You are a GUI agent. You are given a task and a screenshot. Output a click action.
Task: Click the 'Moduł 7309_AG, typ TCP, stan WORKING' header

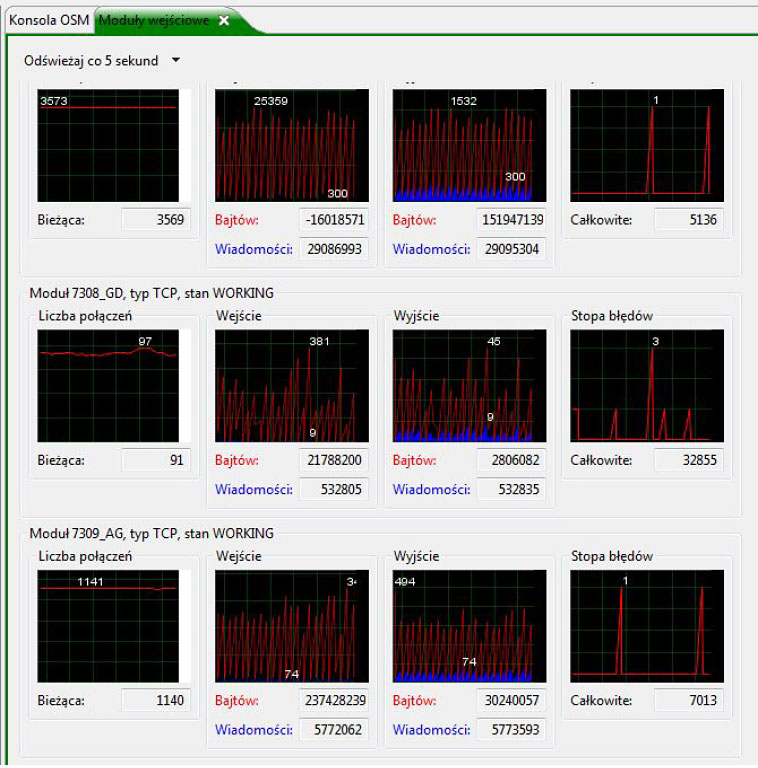pyautogui.click(x=152, y=533)
